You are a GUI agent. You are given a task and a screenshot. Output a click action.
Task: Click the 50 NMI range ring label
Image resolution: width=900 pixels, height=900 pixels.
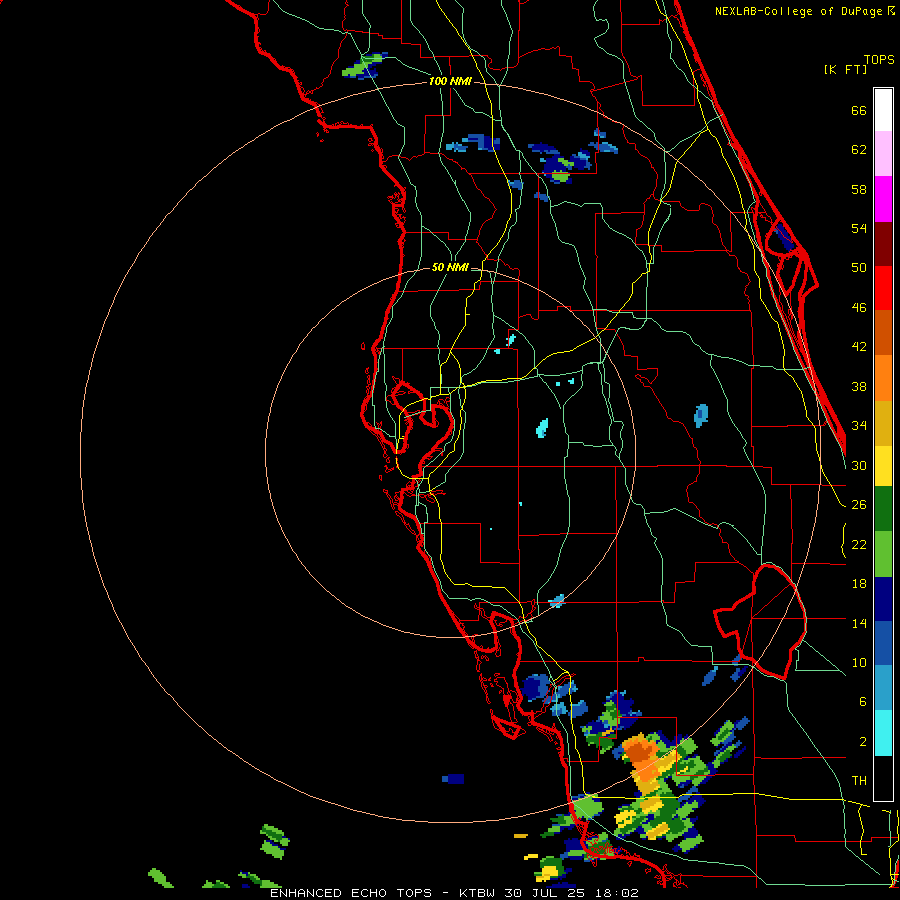(x=450, y=267)
